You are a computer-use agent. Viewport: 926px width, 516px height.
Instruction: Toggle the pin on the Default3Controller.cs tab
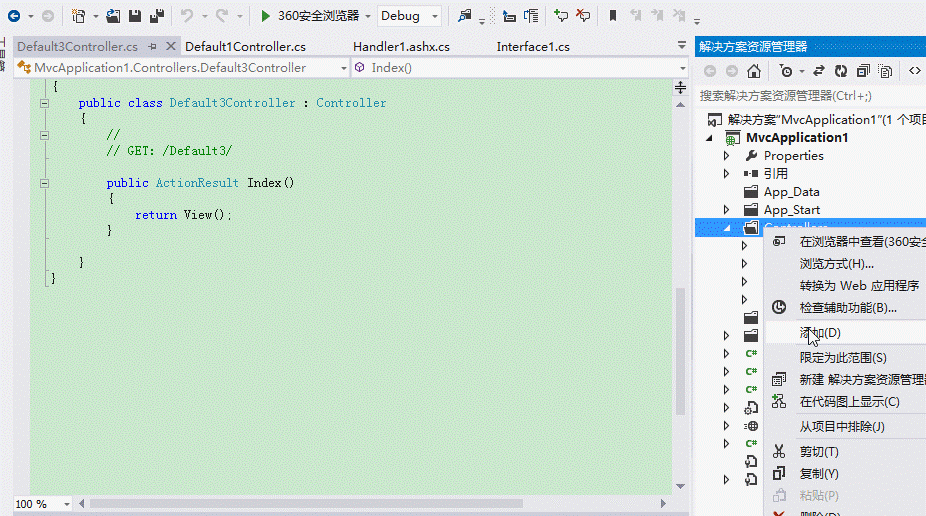(153, 47)
